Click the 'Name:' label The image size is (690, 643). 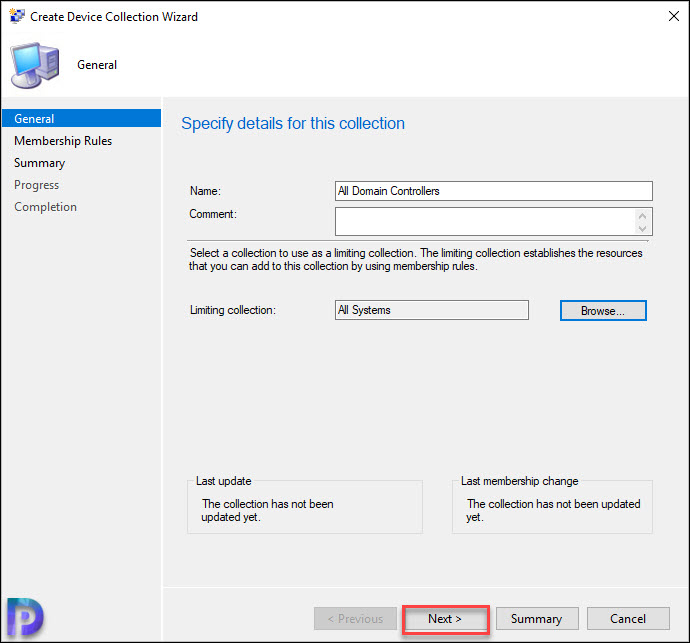(206, 191)
